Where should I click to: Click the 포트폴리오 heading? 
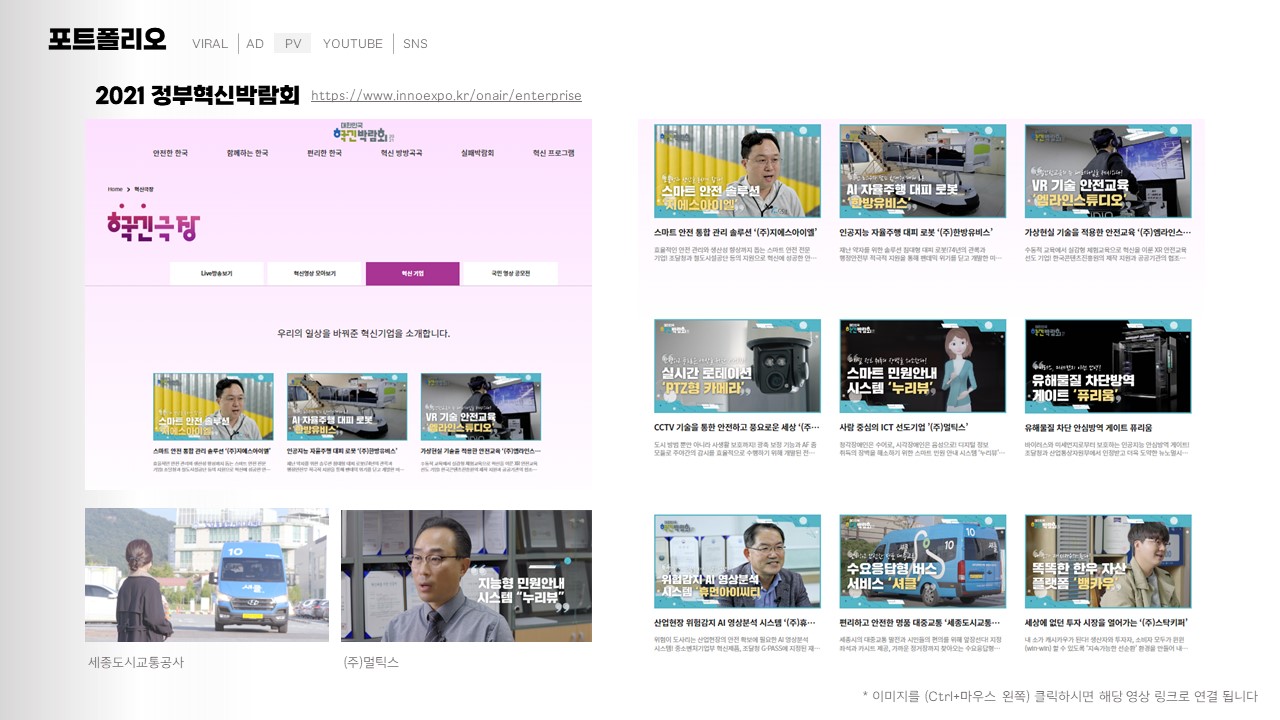tap(107, 39)
